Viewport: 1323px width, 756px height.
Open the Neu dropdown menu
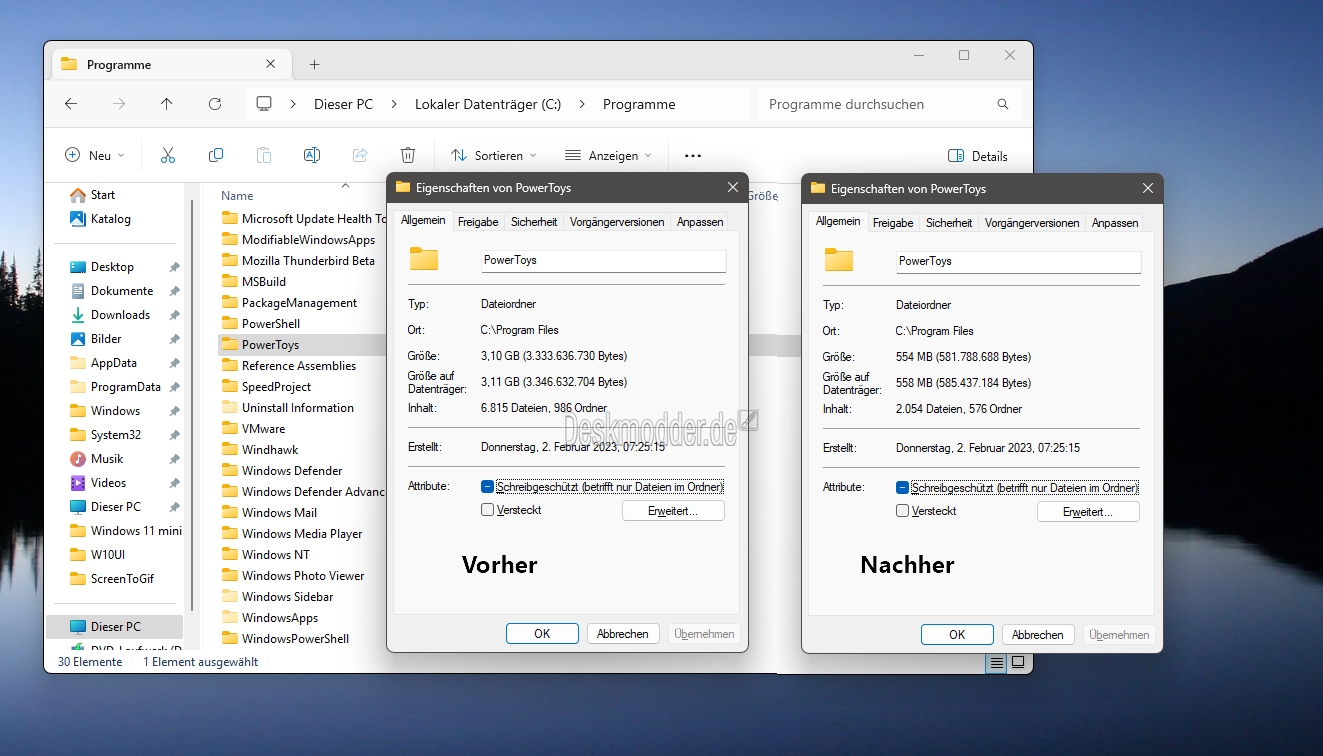[x=95, y=155]
